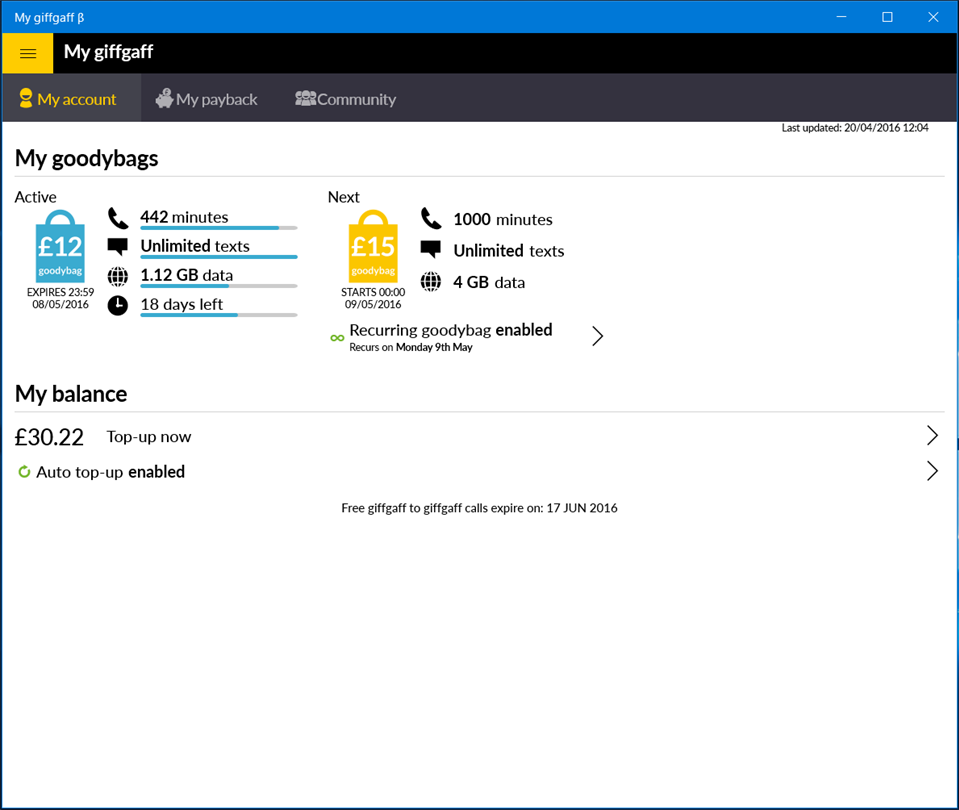Click the 4 GB data label
The height and width of the screenshot is (810, 959).
point(489,282)
